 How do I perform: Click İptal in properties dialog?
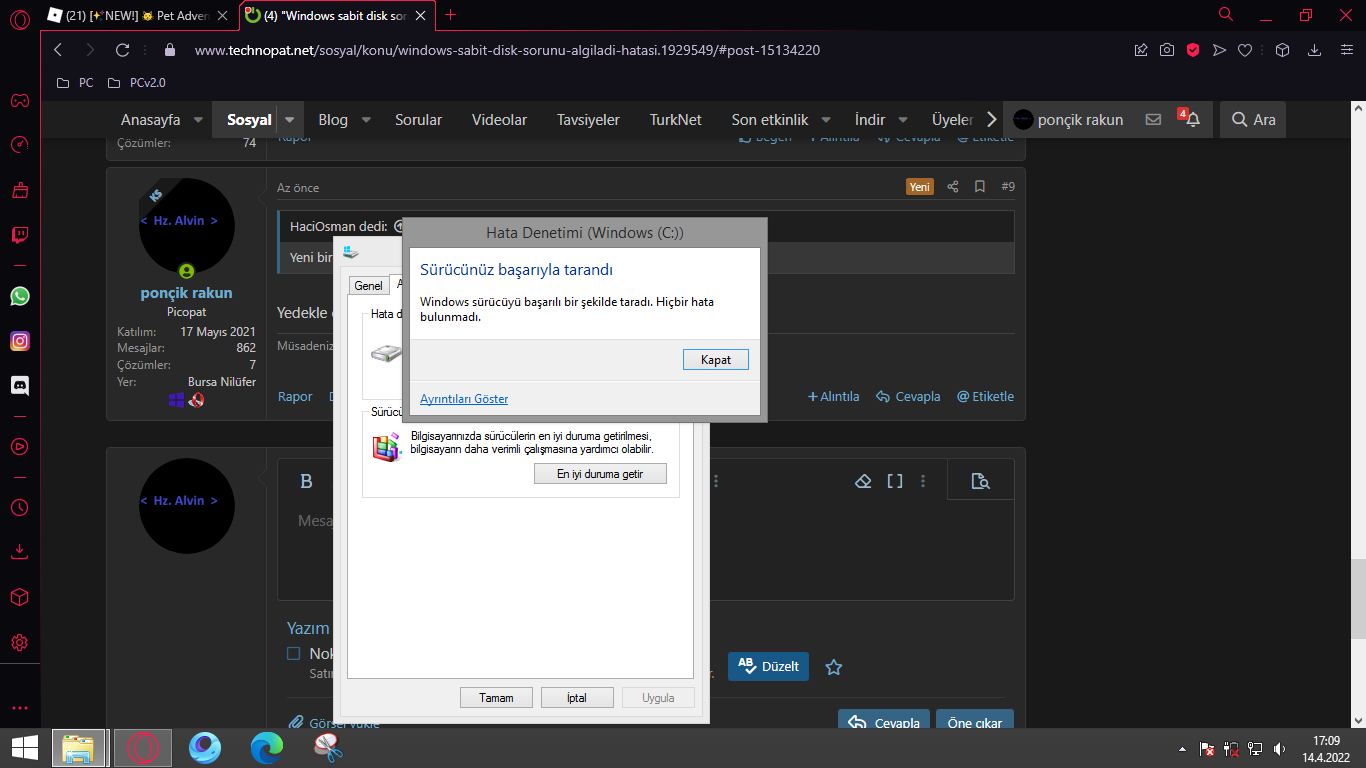(x=577, y=698)
